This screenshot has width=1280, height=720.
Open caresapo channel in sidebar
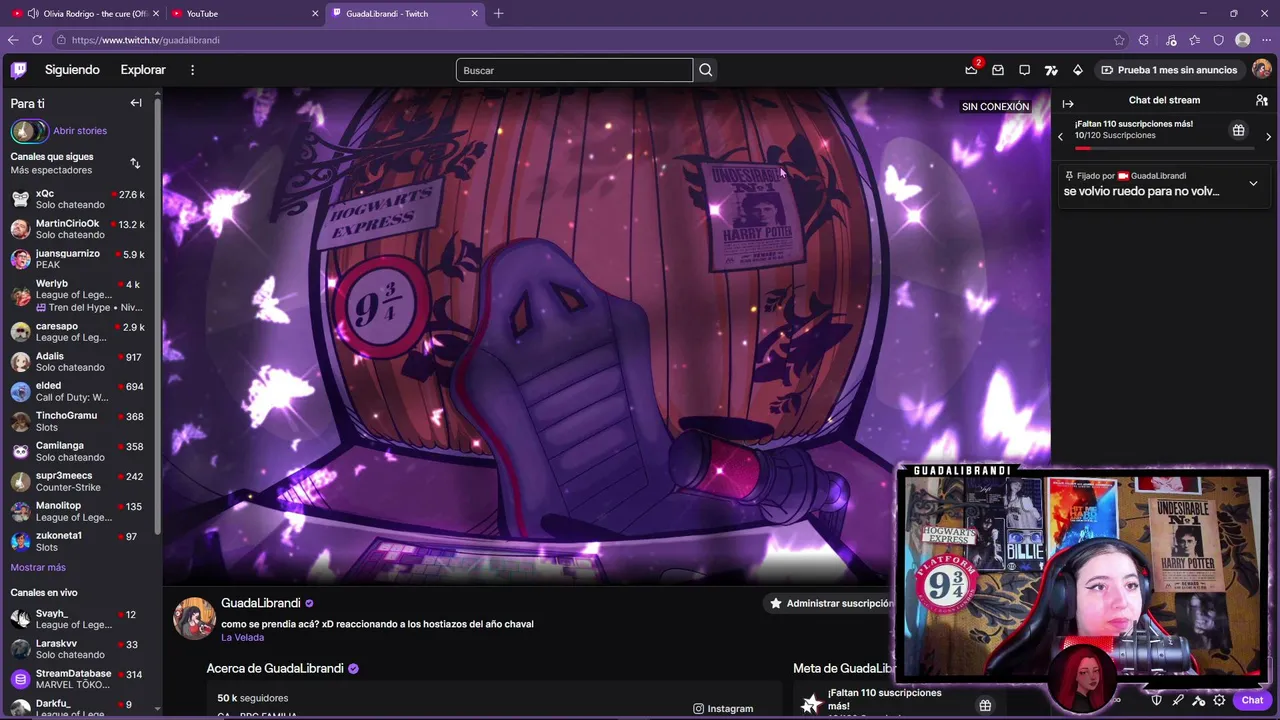click(x=78, y=332)
